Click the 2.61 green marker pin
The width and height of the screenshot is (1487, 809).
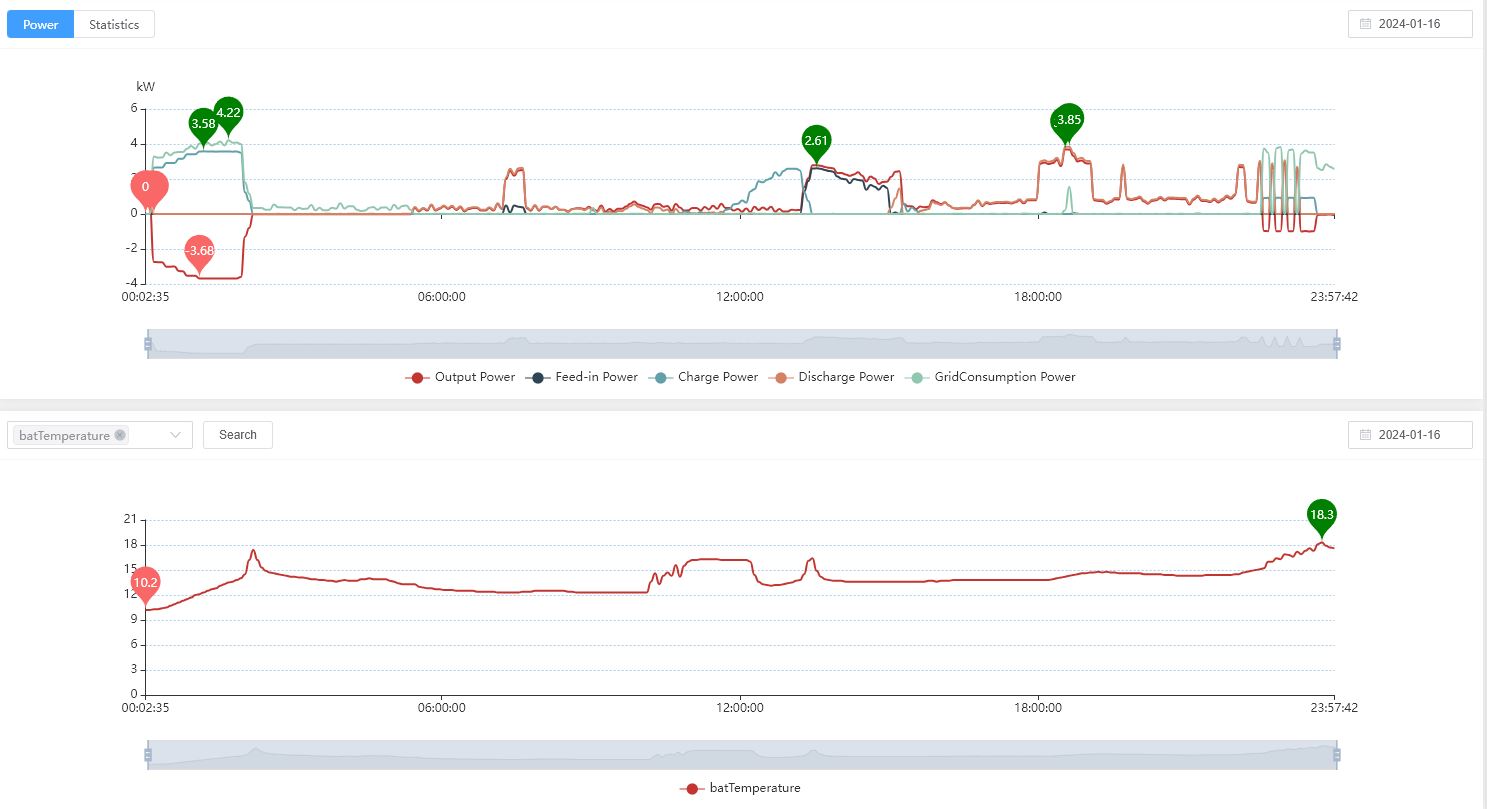coord(816,141)
